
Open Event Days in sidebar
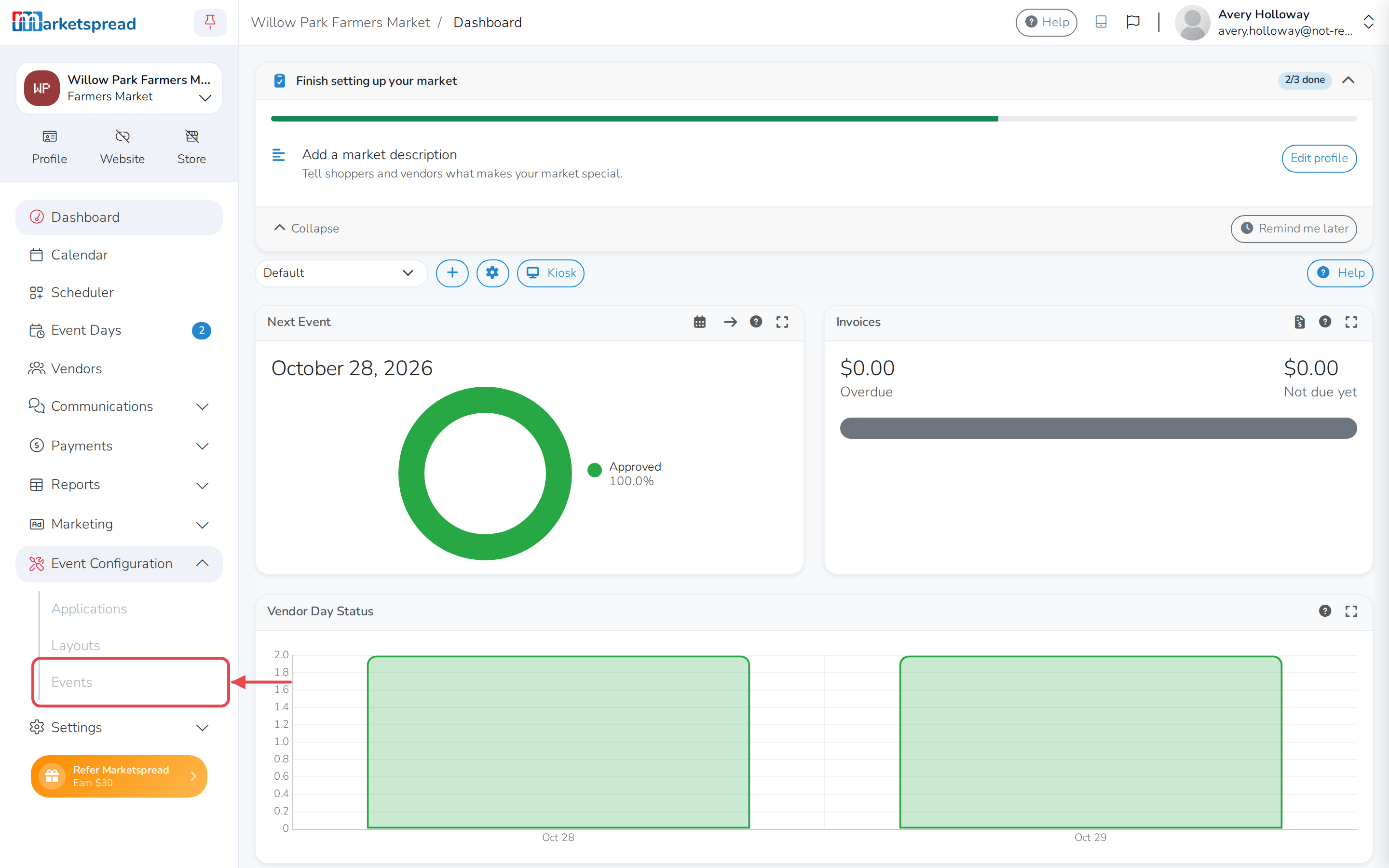pyautogui.click(x=119, y=330)
